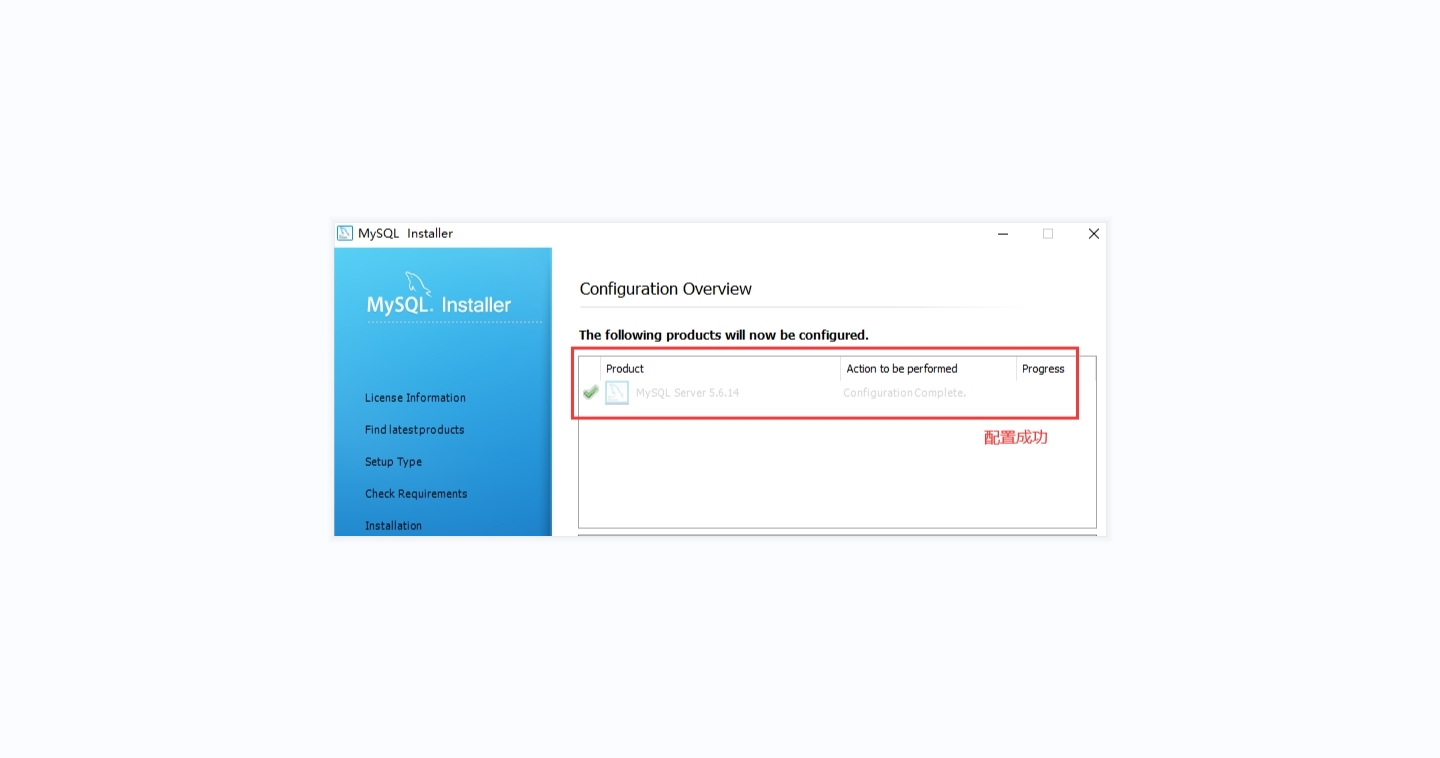The height and width of the screenshot is (758, 1440).
Task: Click the Configuration Complete status text
Action: point(905,393)
